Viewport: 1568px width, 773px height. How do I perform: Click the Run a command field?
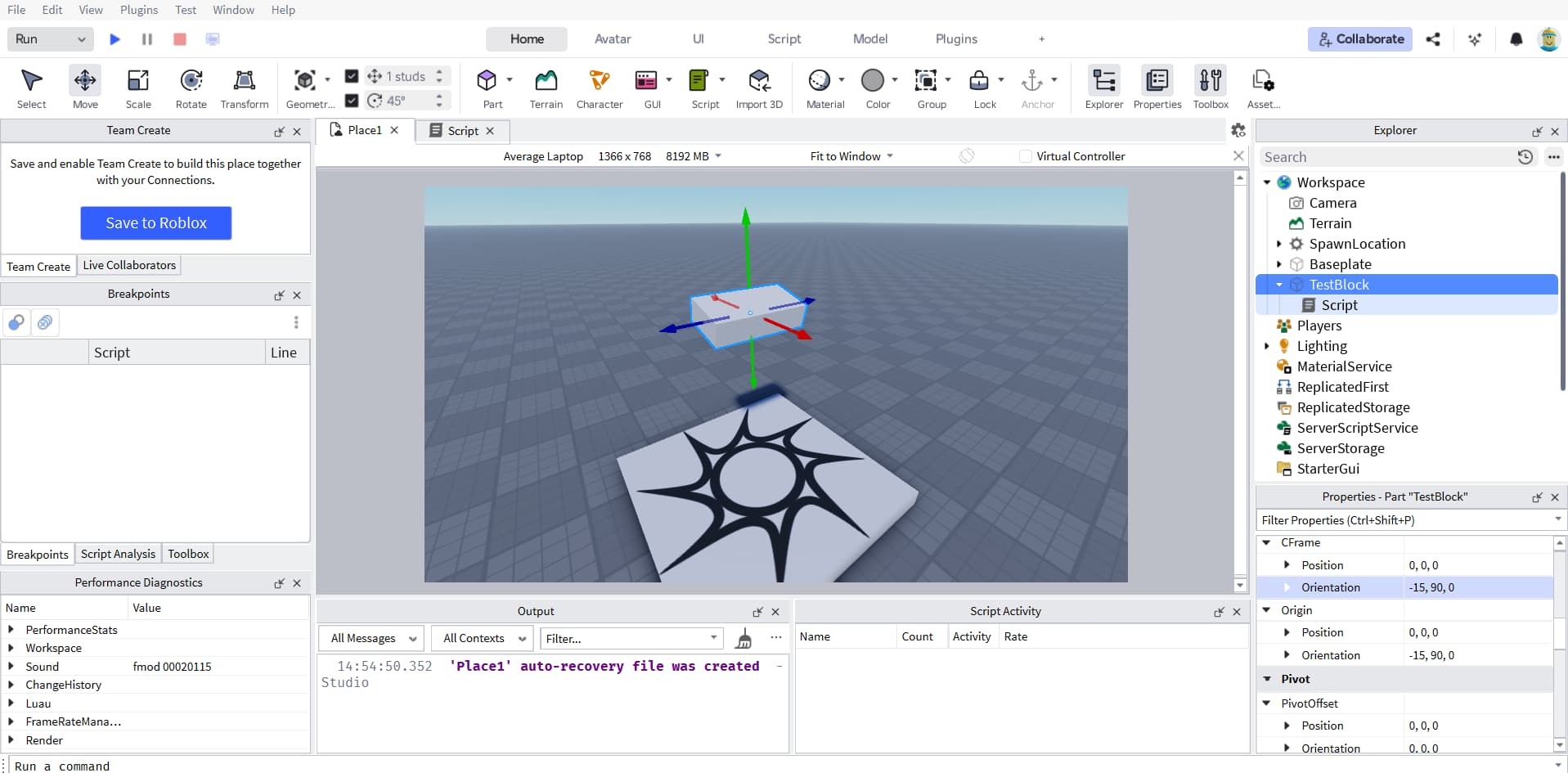(164, 766)
